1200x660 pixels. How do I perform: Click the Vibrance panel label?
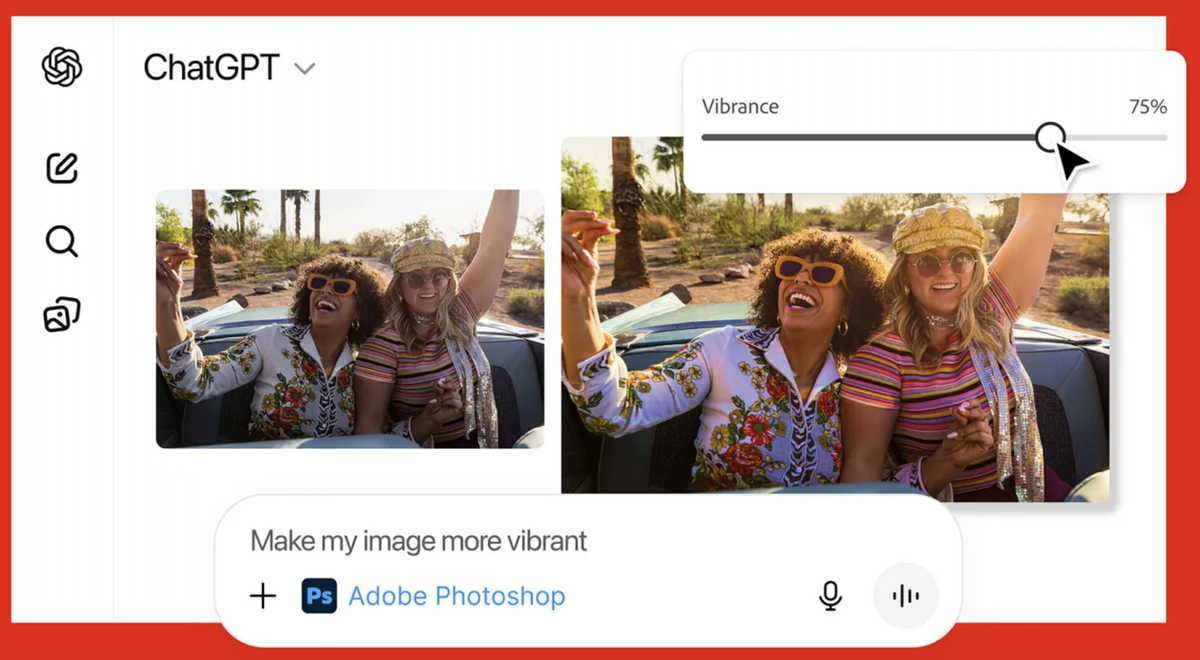739,106
